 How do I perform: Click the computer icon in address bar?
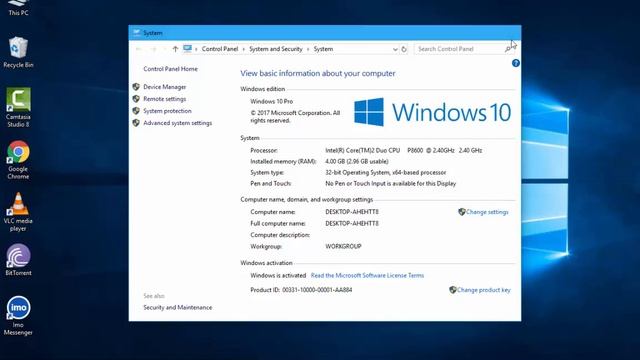pos(187,49)
